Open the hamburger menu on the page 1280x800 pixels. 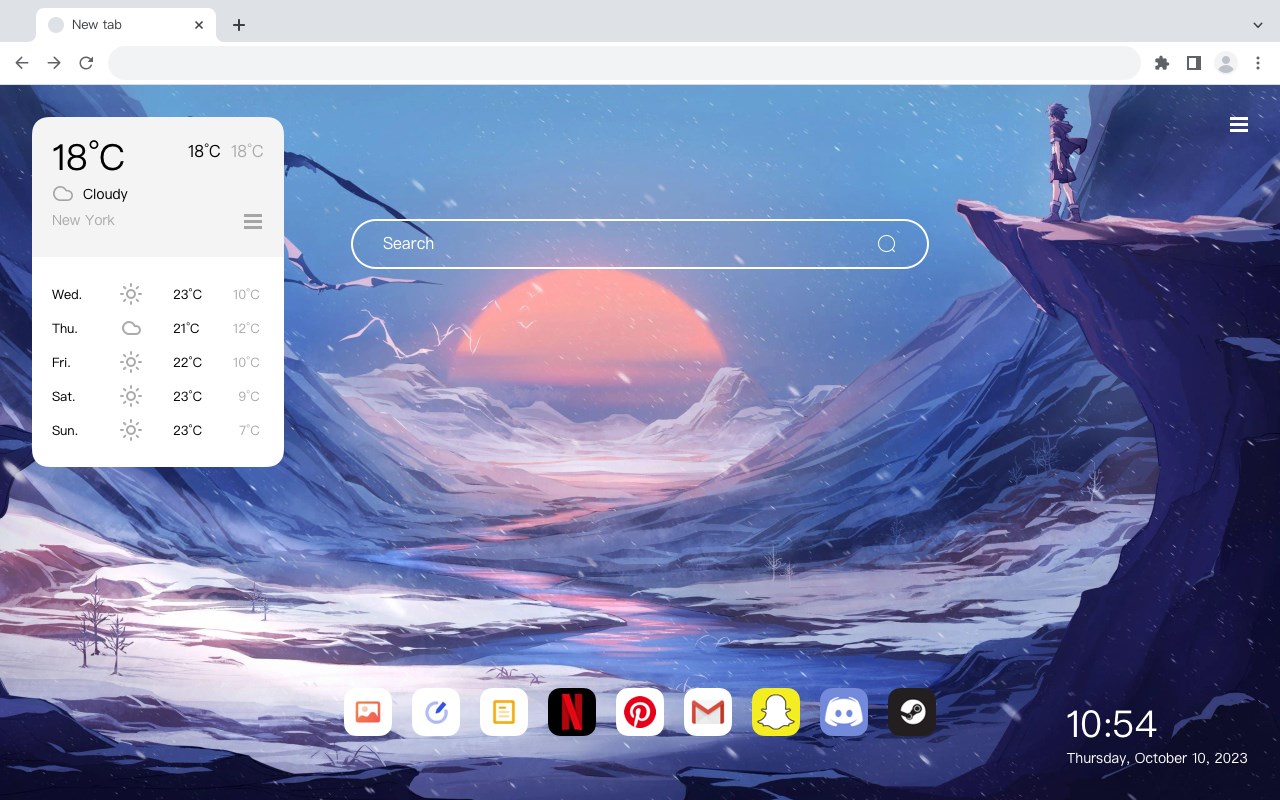1239,124
